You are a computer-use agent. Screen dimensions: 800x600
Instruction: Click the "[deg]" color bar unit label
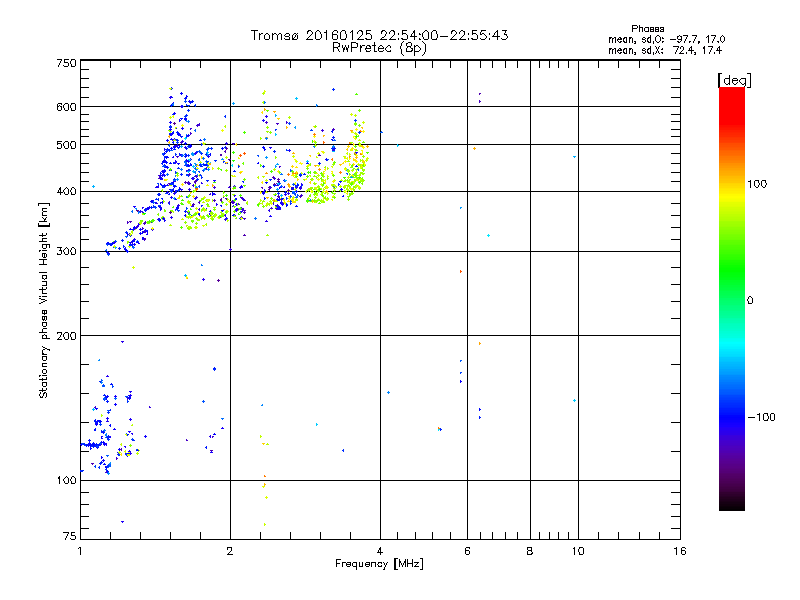click(x=734, y=80)
